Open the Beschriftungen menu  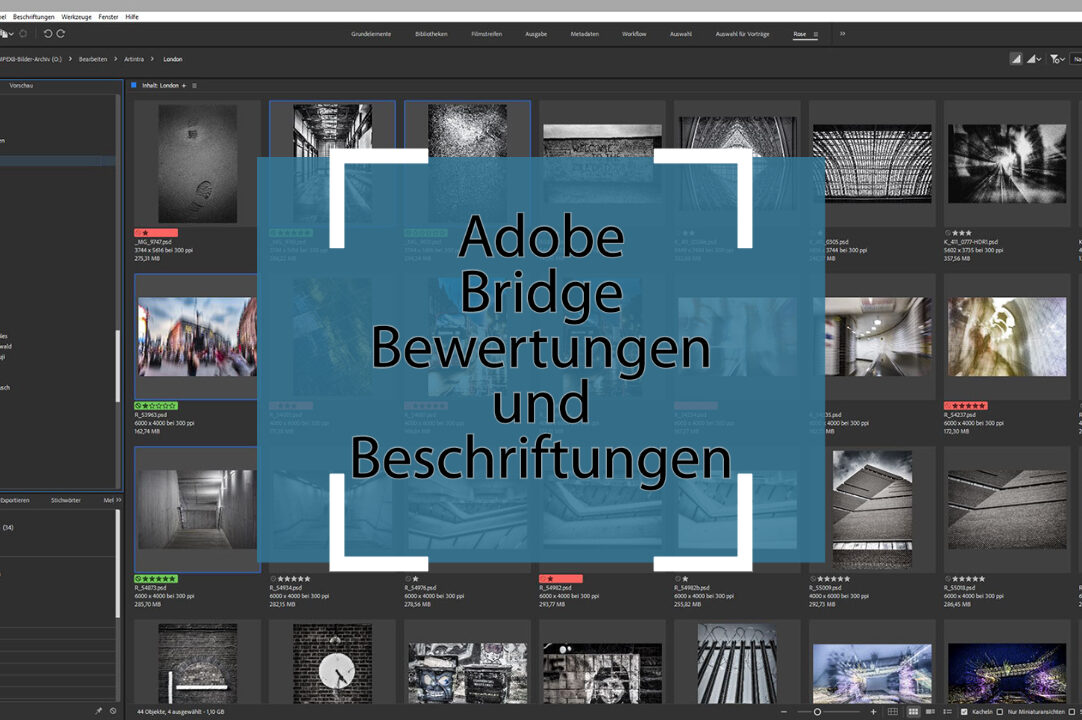pos(33,17)
